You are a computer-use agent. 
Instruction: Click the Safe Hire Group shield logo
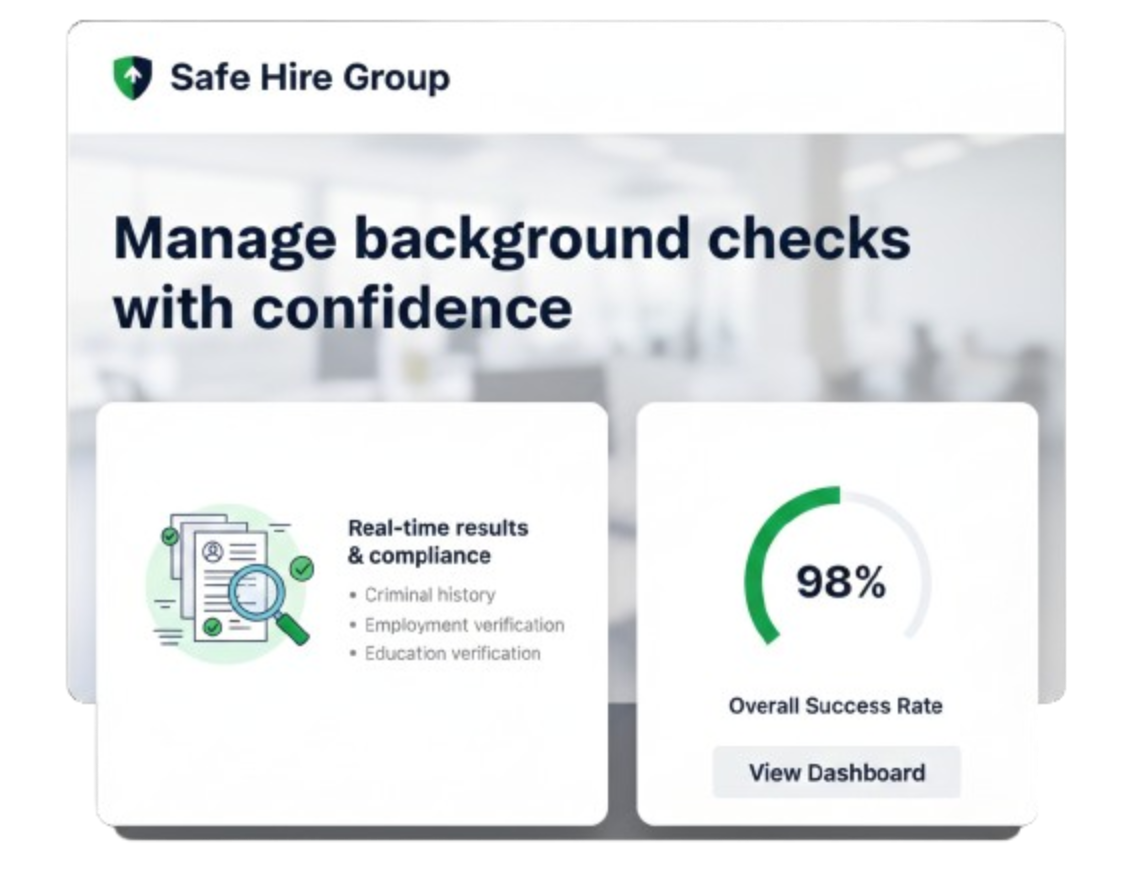[132, 77]
